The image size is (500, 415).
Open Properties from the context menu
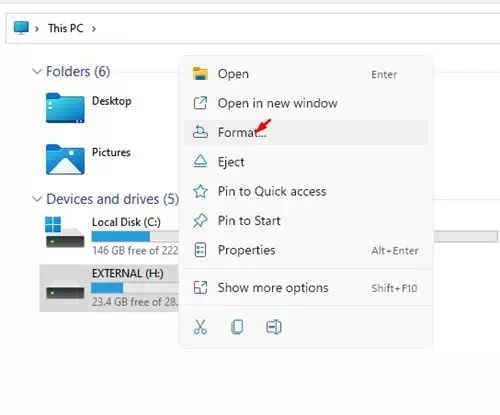pyautogui.click(x=306, y=250)
